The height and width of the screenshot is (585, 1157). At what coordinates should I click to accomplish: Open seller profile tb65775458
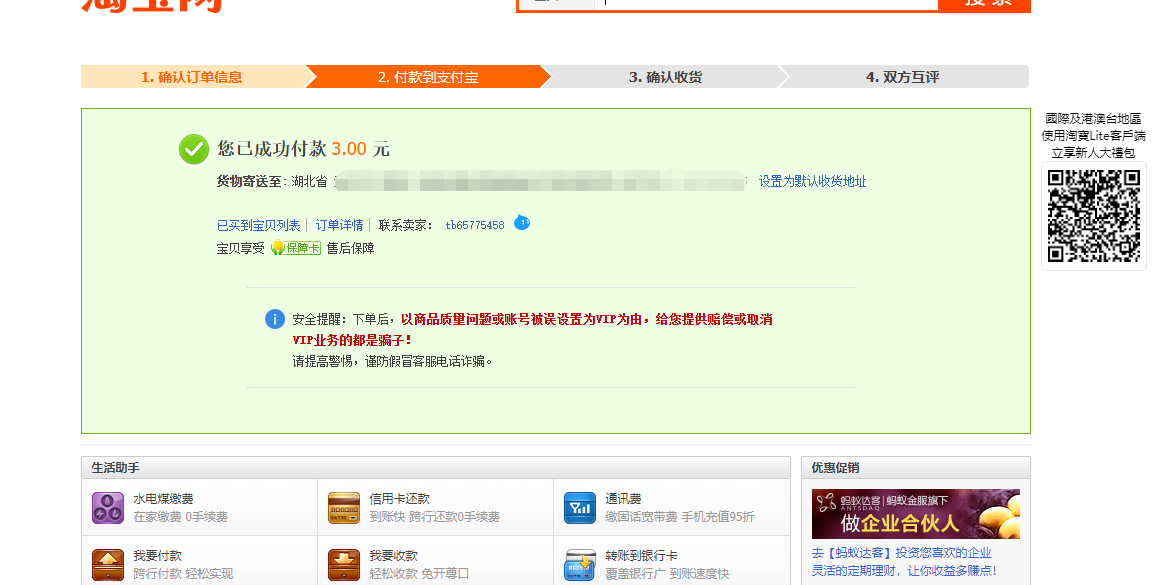(x=475, y=225)
